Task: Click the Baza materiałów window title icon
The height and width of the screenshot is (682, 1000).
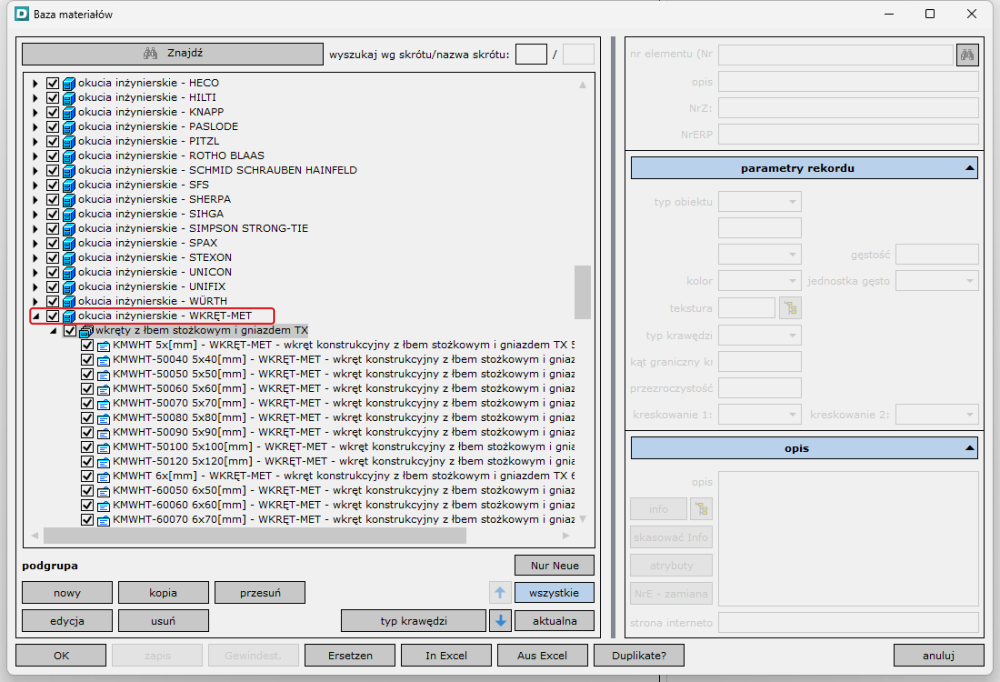Action: click(22, 13)
